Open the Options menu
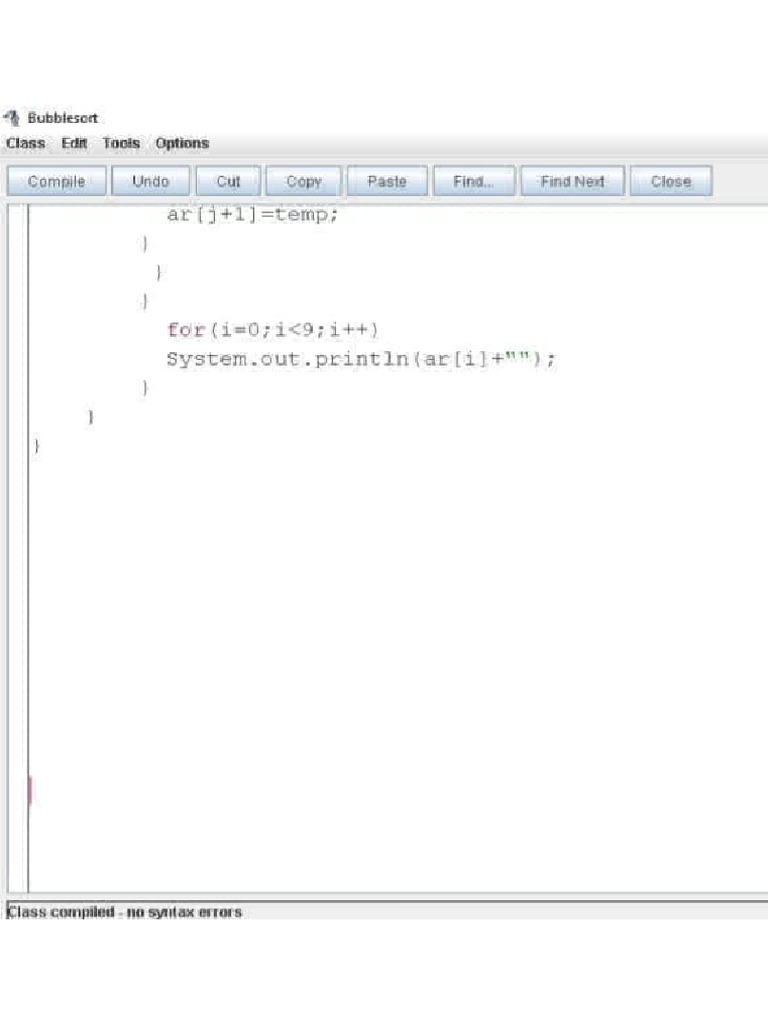The height and width of the screenshot is (1024, 768). point(182,143)
